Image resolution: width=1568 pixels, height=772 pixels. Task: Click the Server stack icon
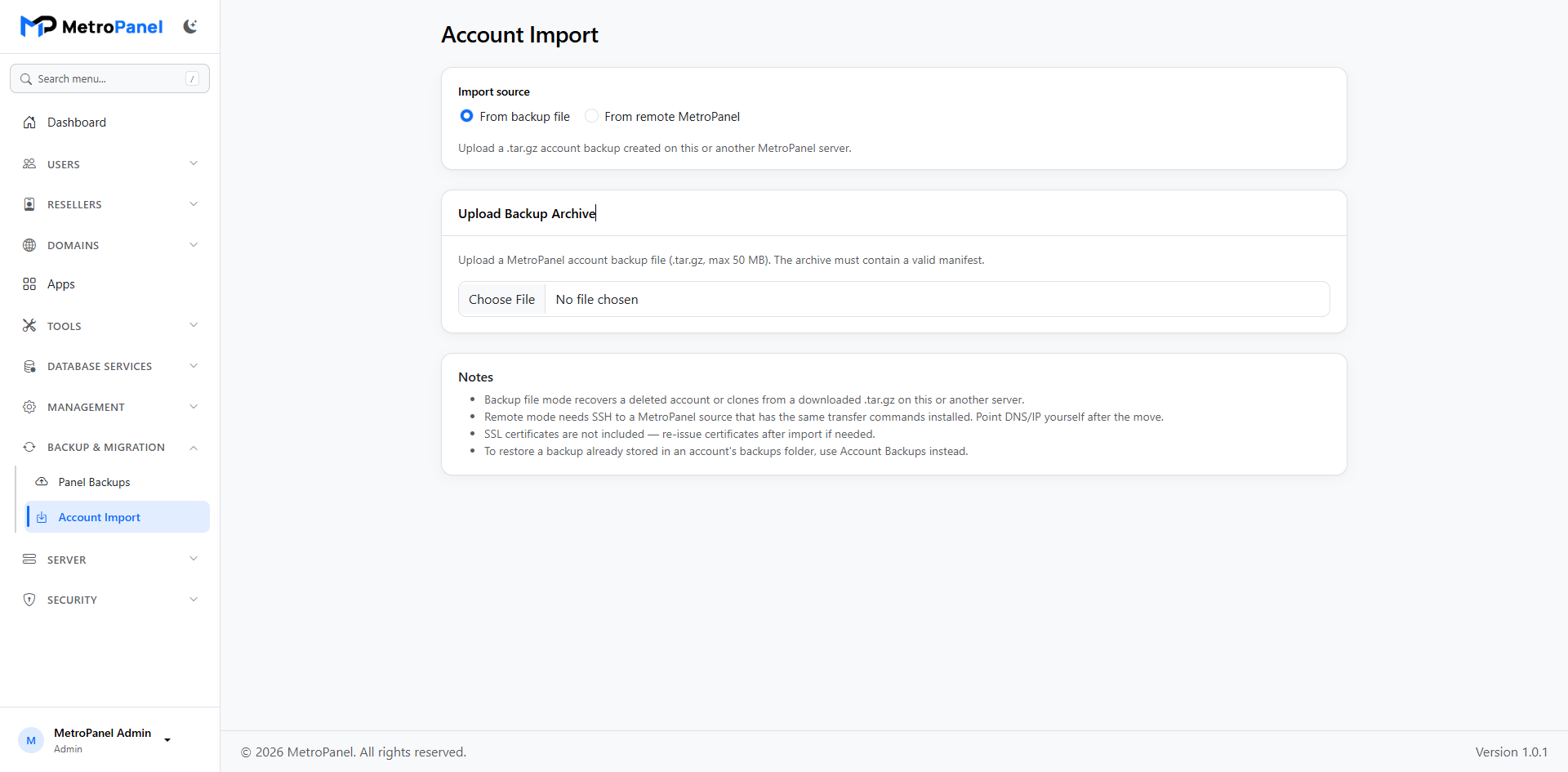point(29,560)
